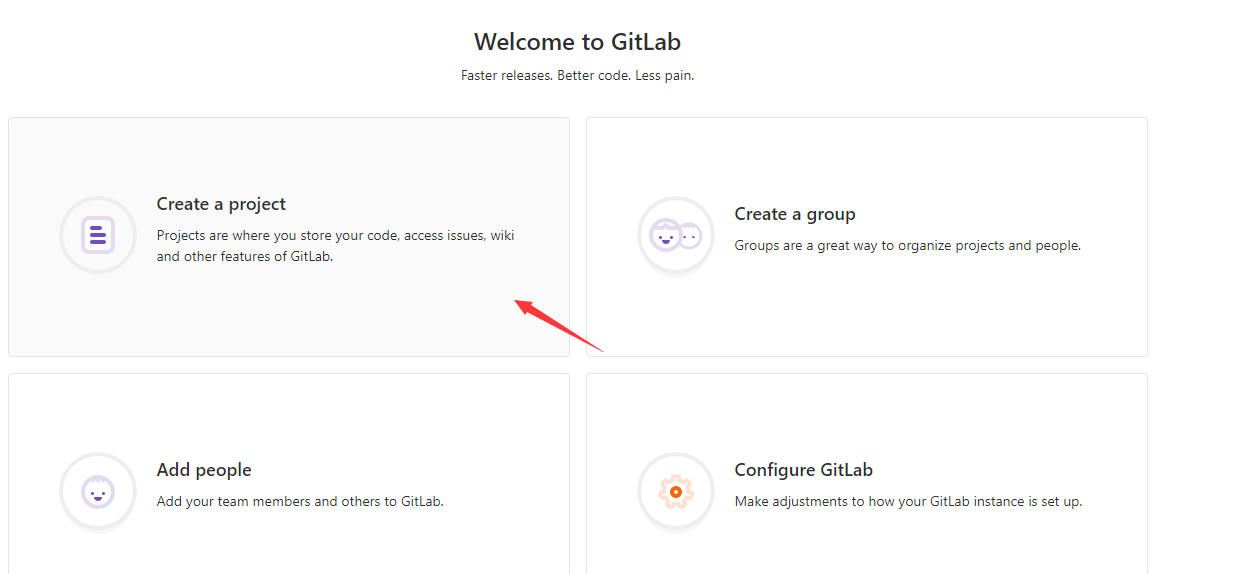This screenshot has width=1233, height=574.
Task: Click the "Add your team members" description text
Action: click(x=300, y=501)
